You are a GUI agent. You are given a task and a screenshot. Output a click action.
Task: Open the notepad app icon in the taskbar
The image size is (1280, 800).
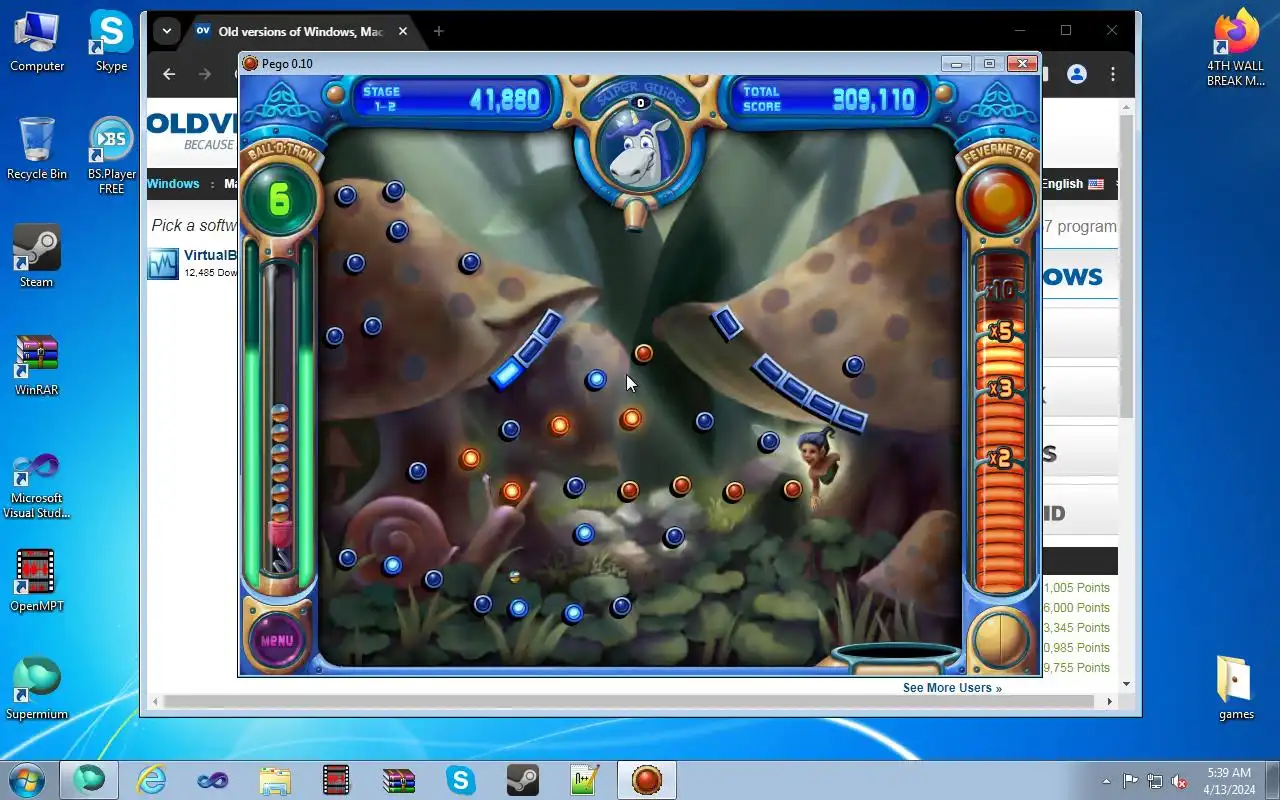click(x=585, y=780)
